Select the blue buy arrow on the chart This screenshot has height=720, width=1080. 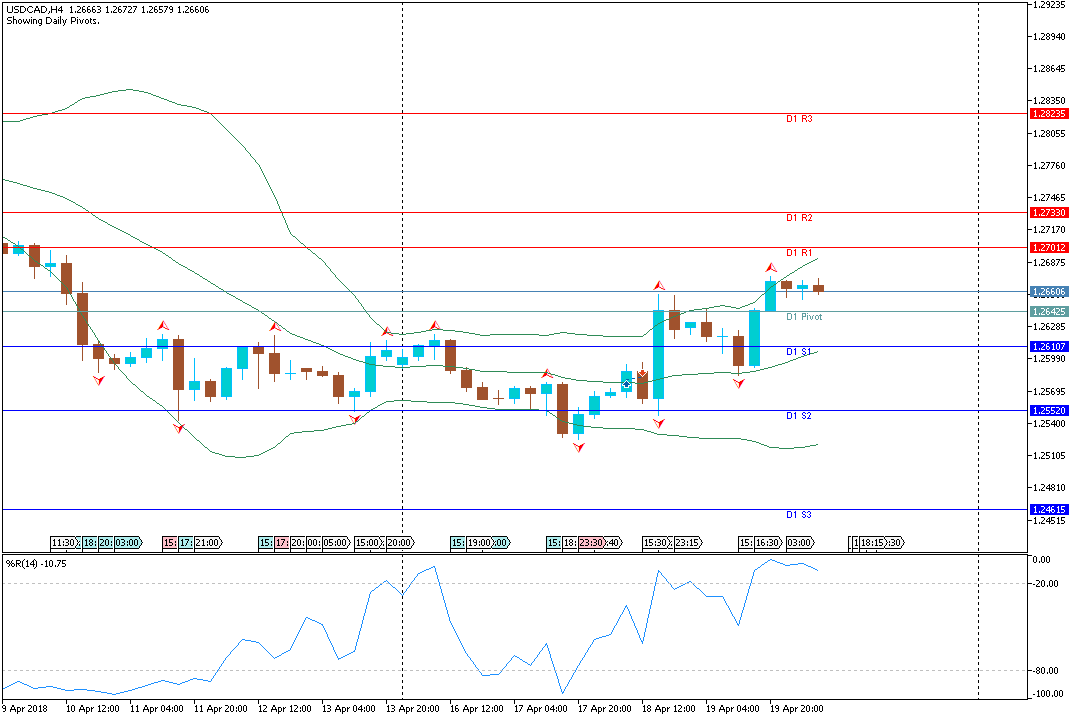(626, 384)
